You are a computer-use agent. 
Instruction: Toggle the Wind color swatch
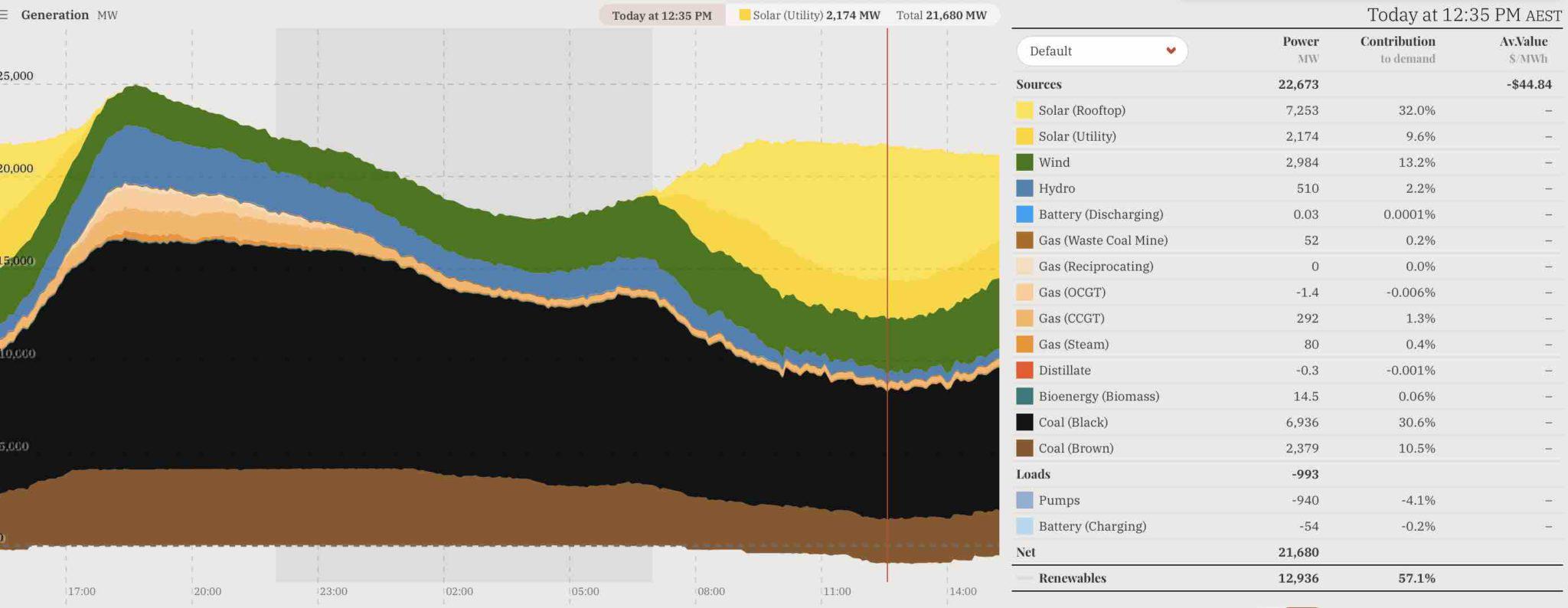[x=1024, y=162]
